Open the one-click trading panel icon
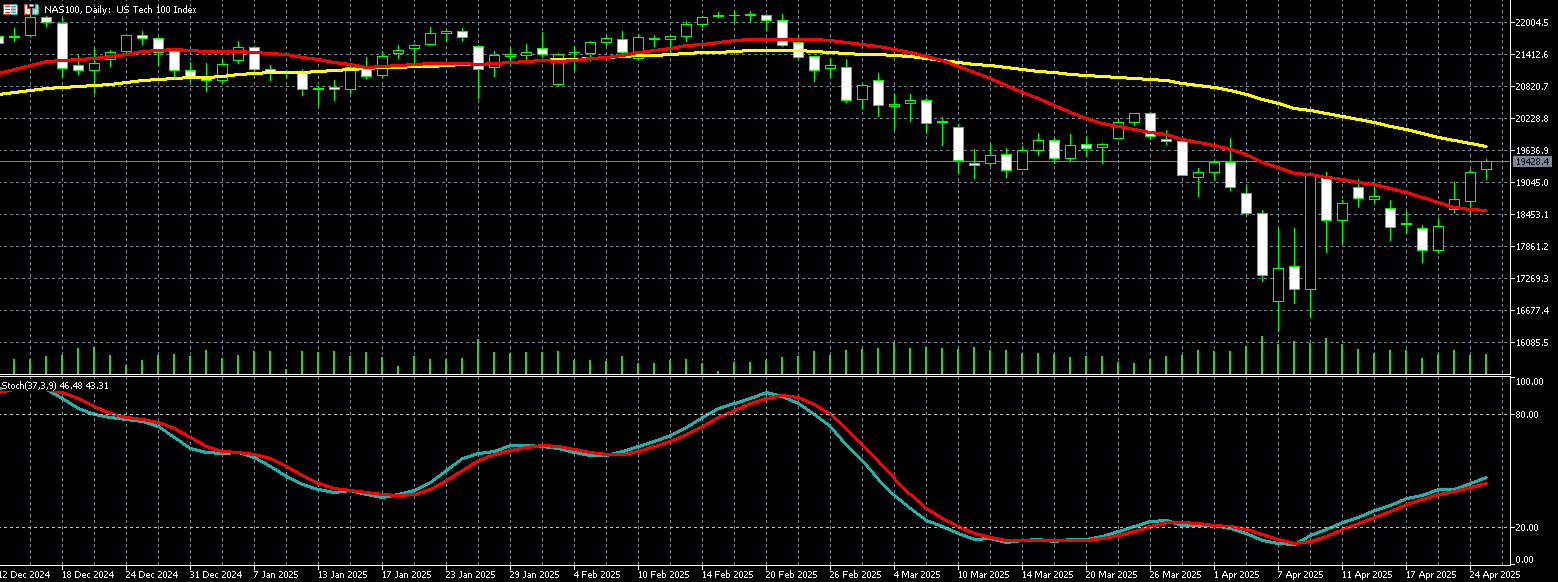1558x582 pixels. [10, 8]
